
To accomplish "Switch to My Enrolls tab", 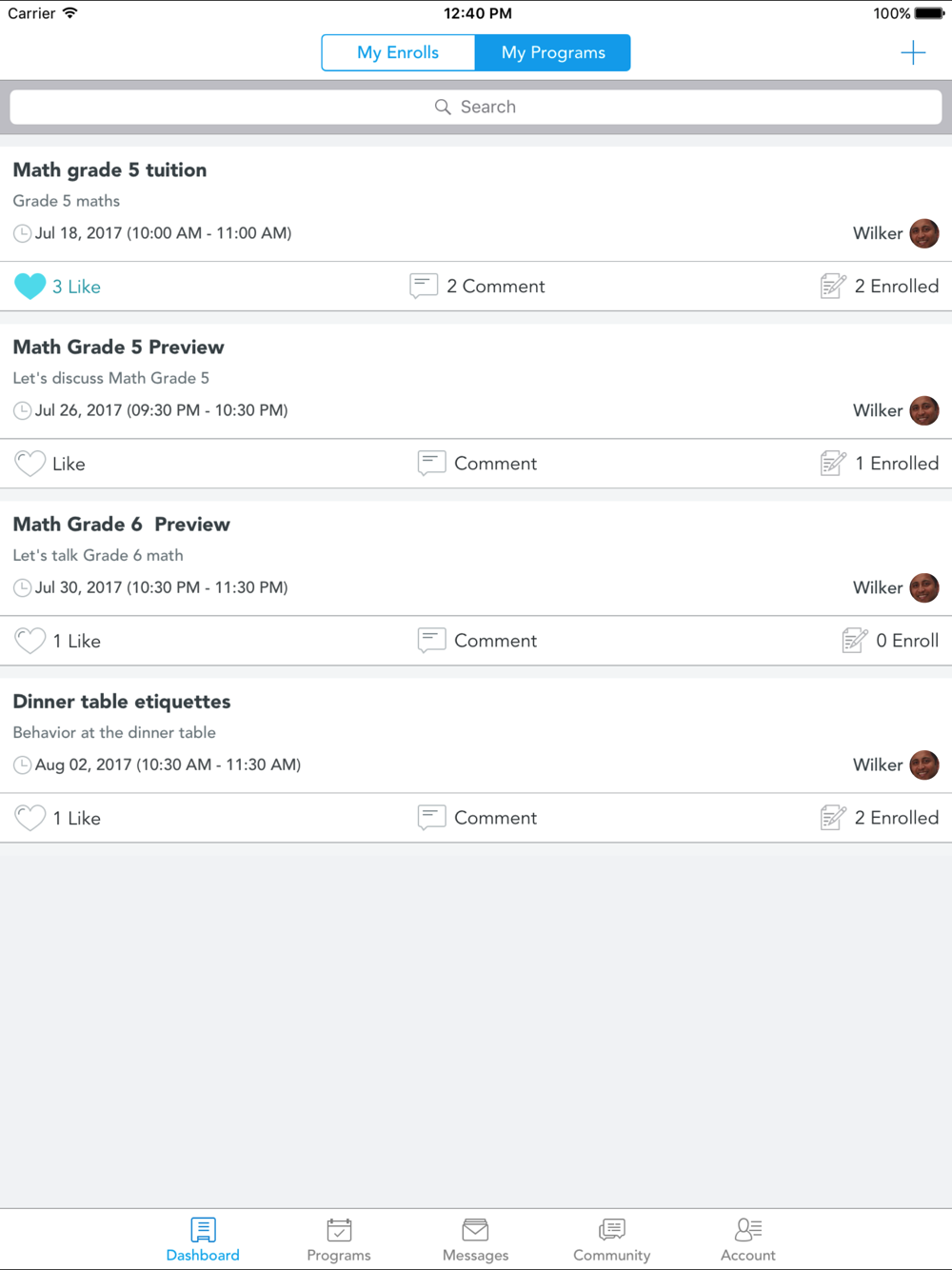I will (x=398, y=52).
